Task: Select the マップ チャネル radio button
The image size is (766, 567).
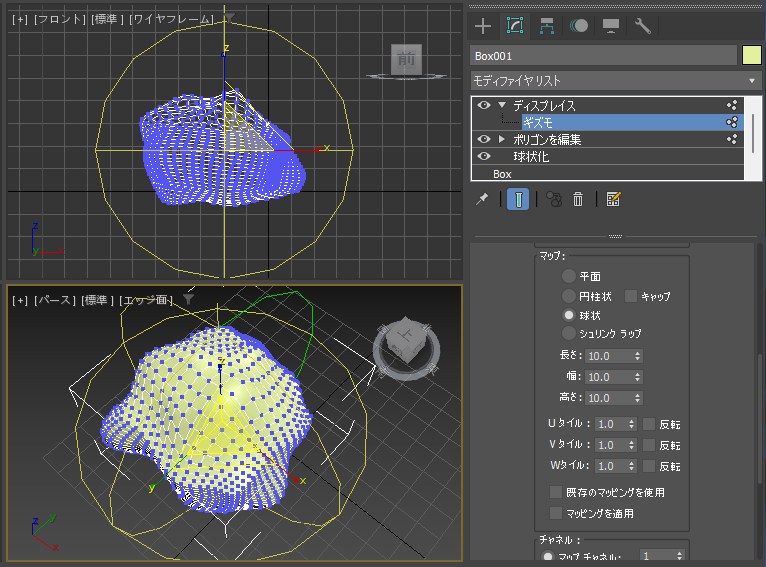Action: (x=548, y=556)
